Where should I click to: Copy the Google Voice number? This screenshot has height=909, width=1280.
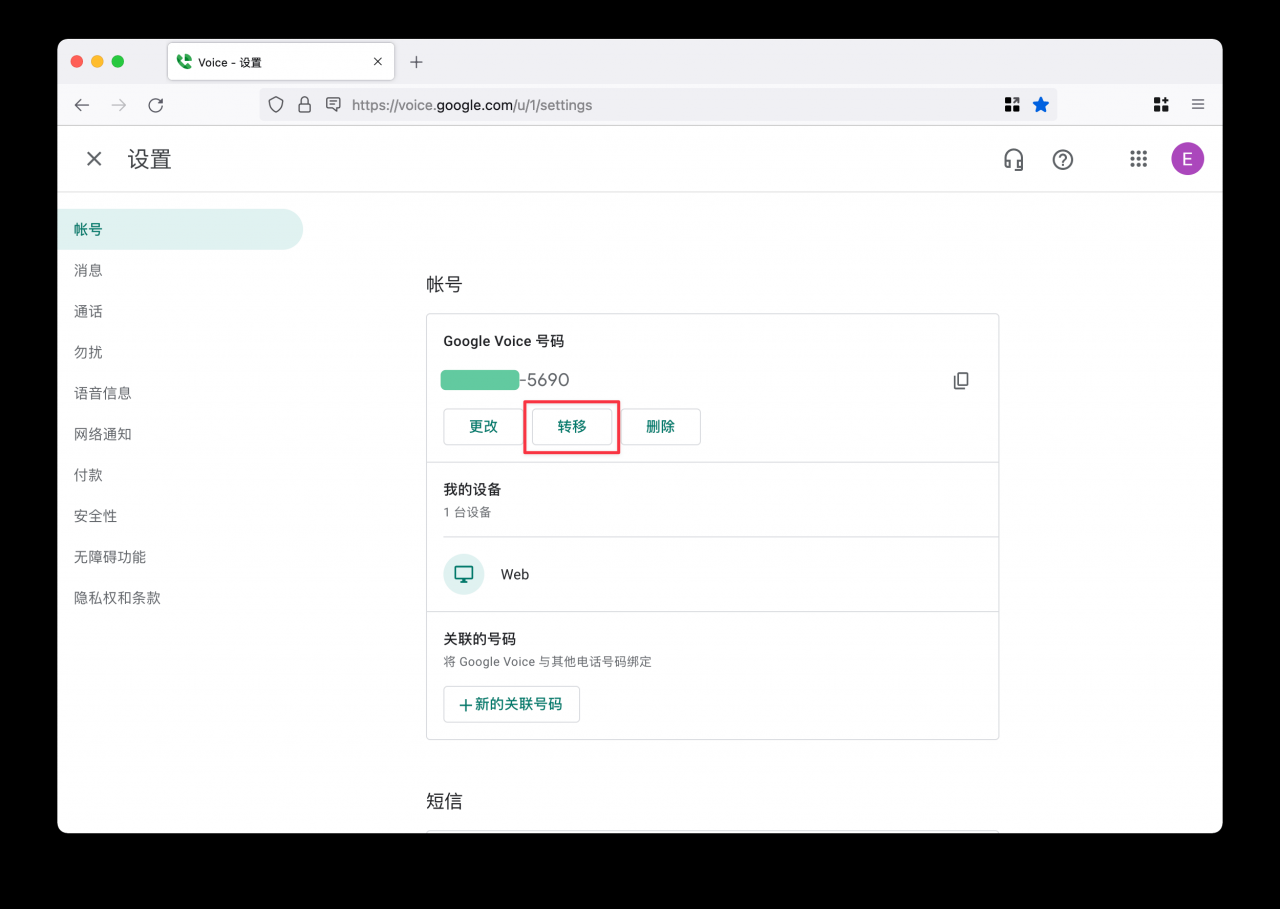[x=961, y=381]
